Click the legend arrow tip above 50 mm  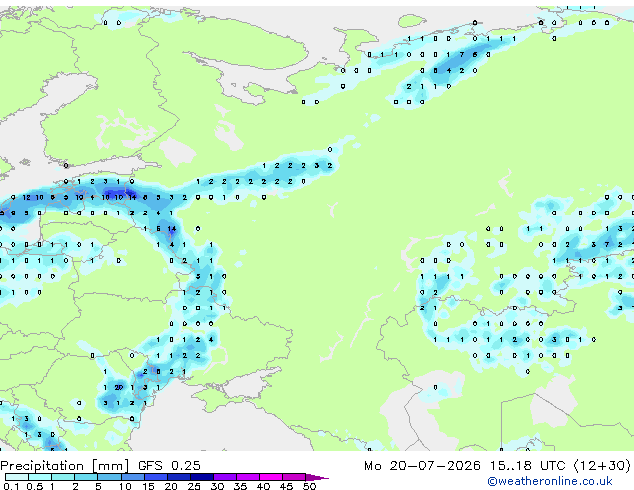(317, 477)
